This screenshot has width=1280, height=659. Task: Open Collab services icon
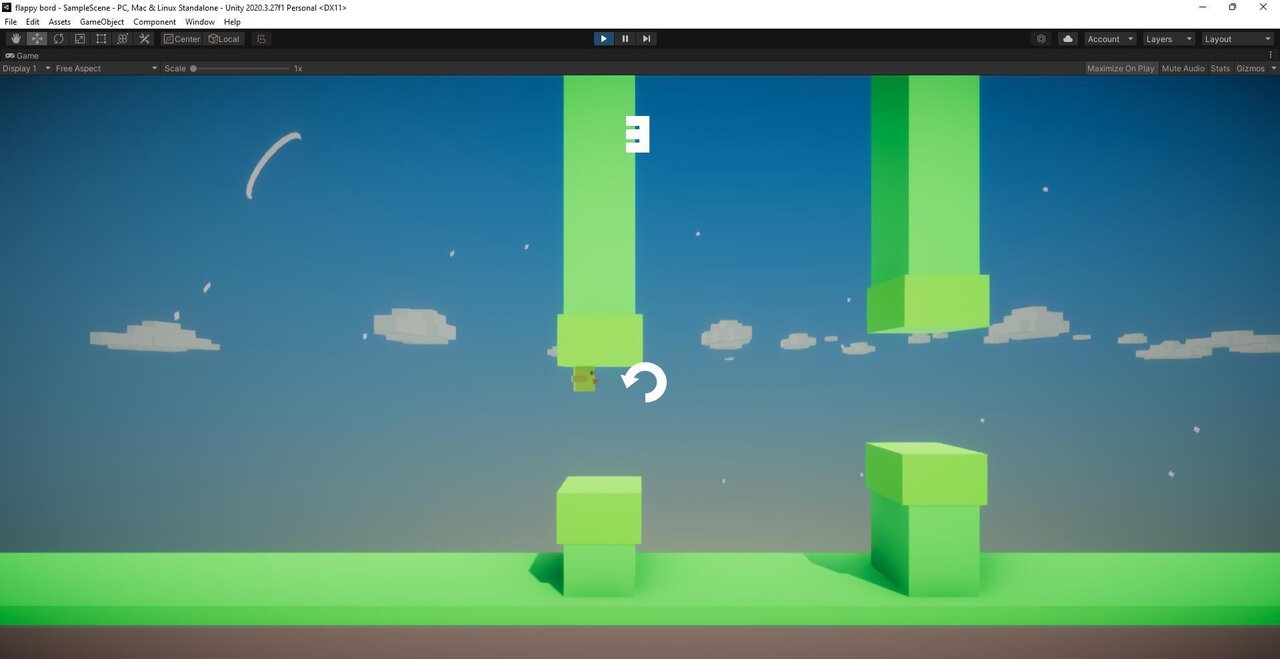(x=1042, y=39)
